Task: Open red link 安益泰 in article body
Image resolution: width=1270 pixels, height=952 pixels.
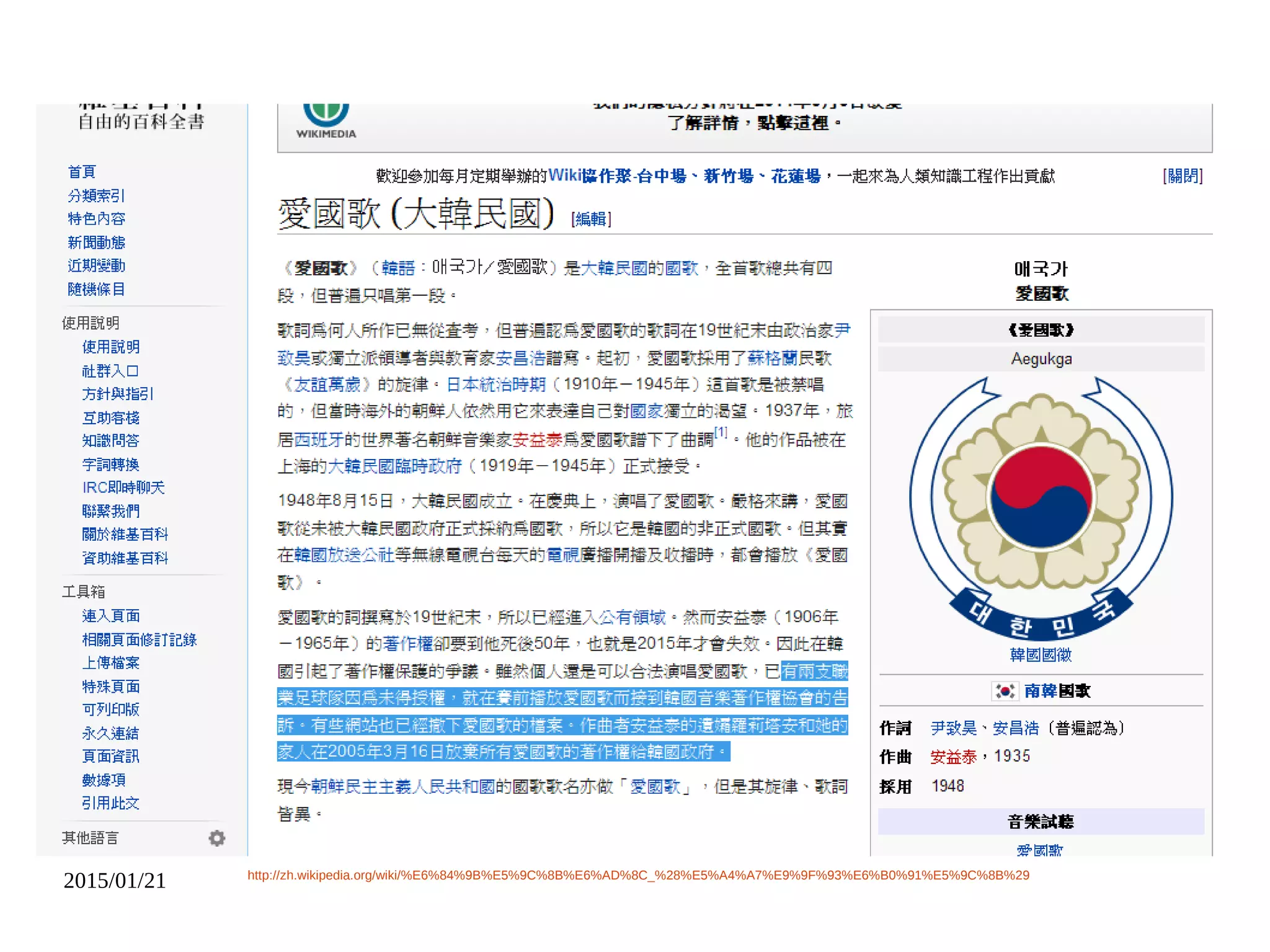Action: click(538, 440)
